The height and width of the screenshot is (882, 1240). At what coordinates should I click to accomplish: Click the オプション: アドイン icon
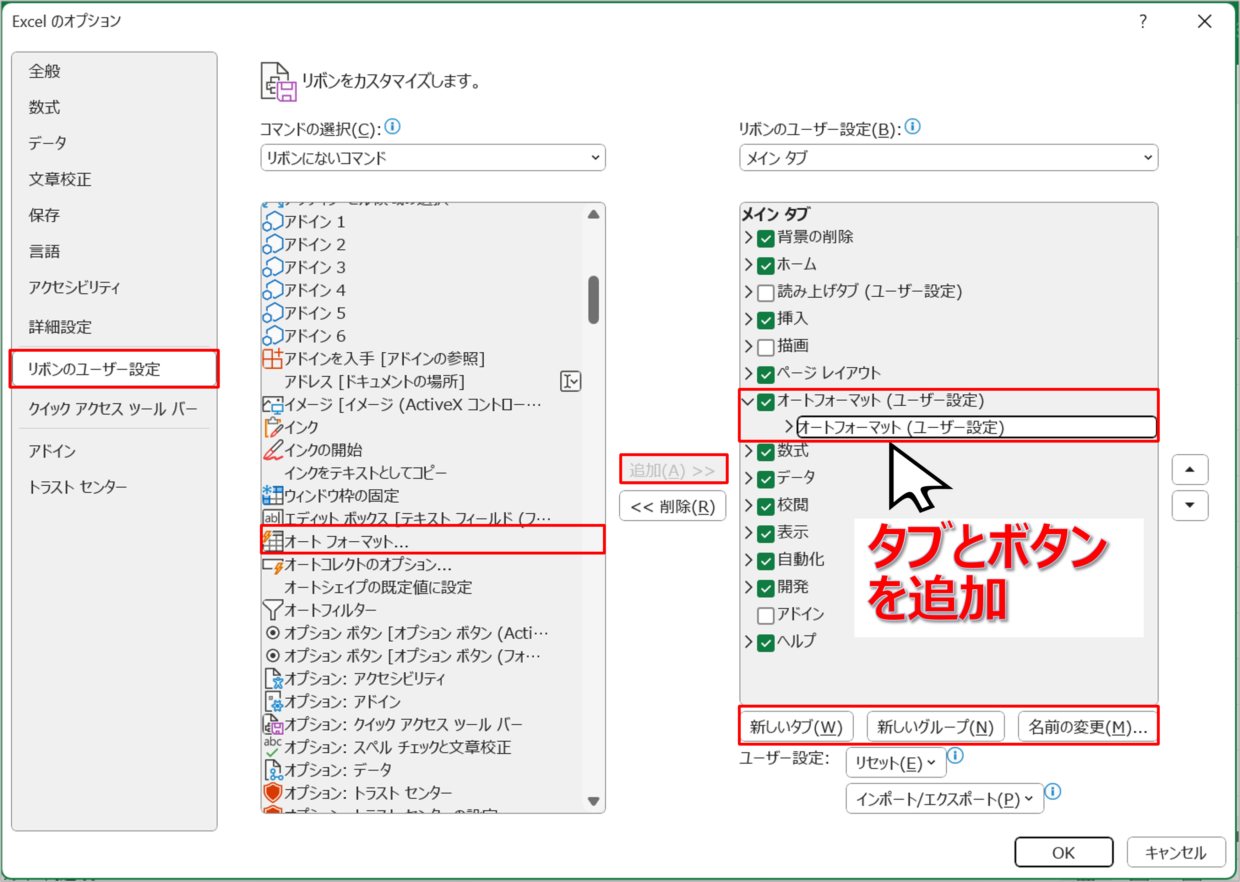[272, 702]
